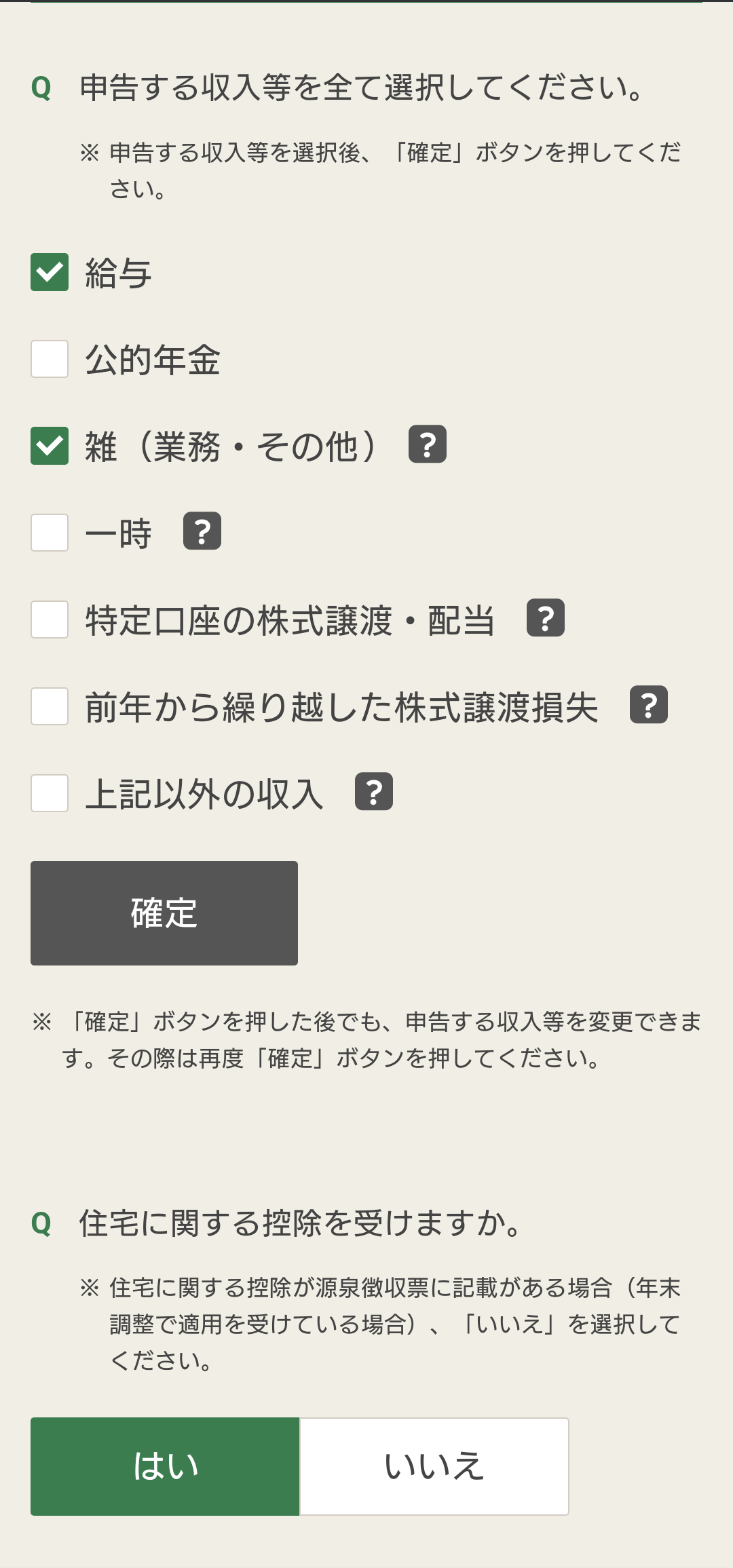Choose はい for housing deduction
Screen dimensions: 733x1568
(165, 1466)
